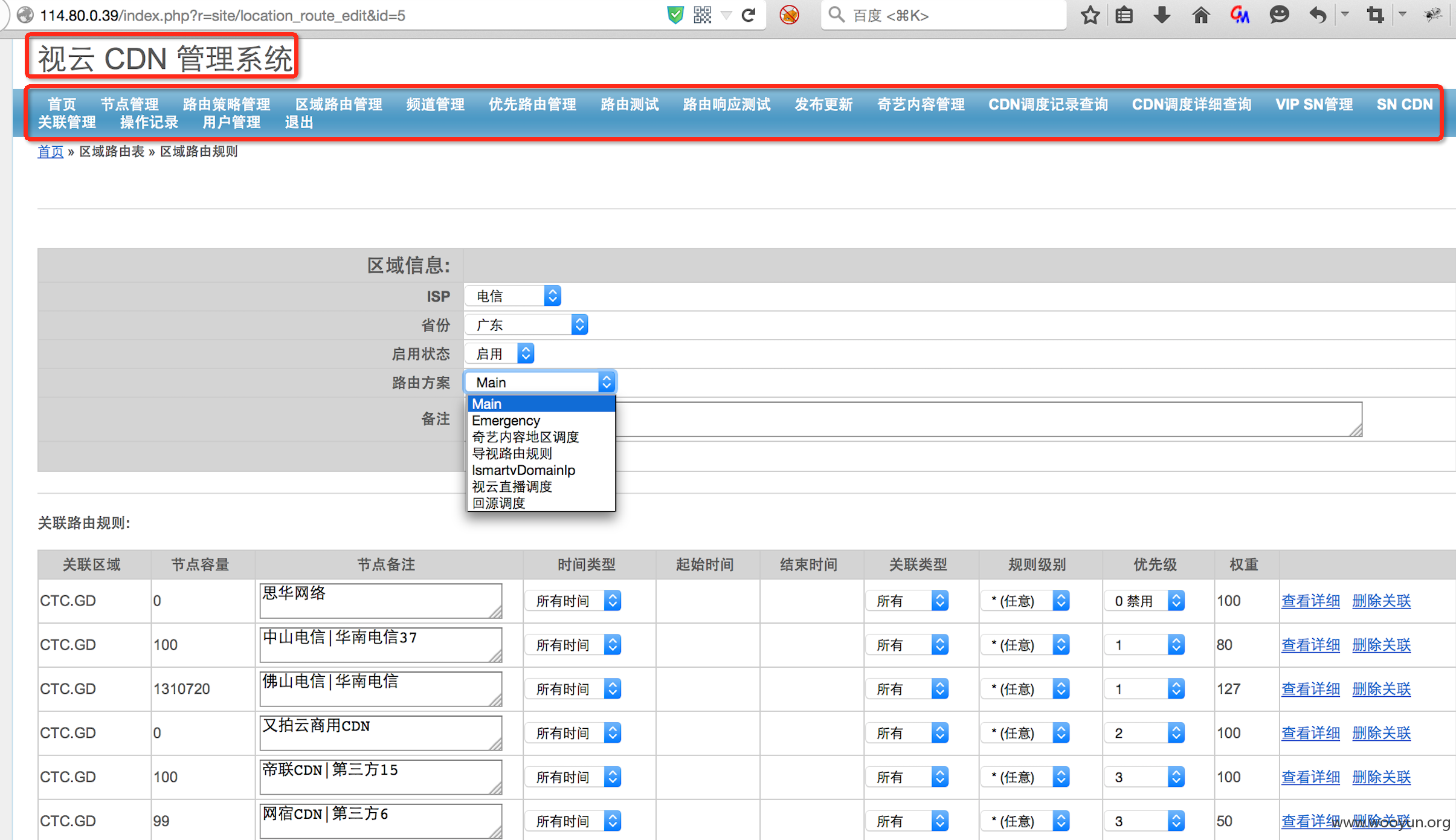The width and height of the screenshot is (1456, 840).
Task: Click 查看详细 for 思华网络 row
Action: pos(1310,601)
